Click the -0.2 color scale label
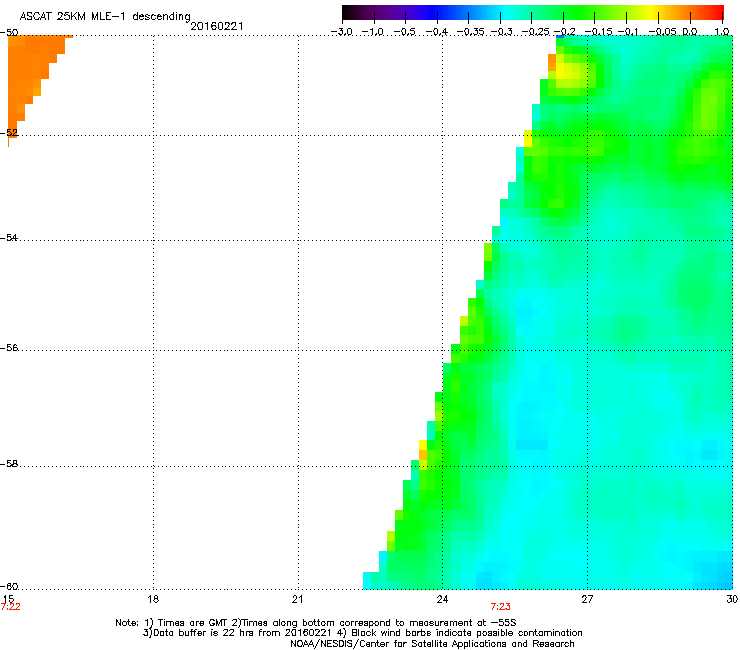The height and width of the screenshot is (650, 740). (564, 32)
